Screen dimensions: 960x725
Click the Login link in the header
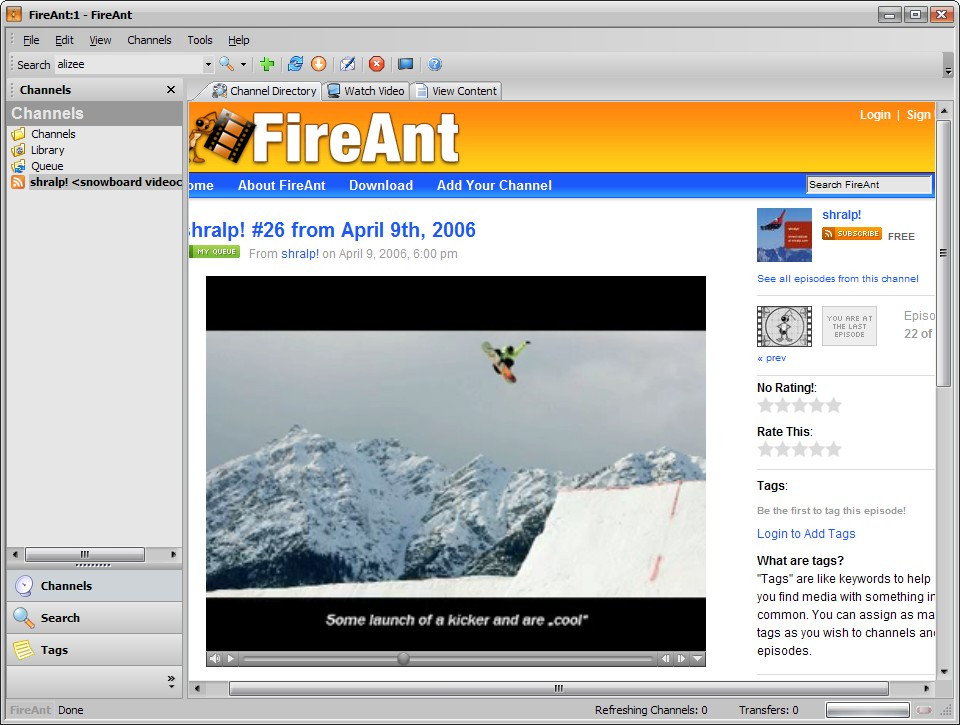coord(875,115)
